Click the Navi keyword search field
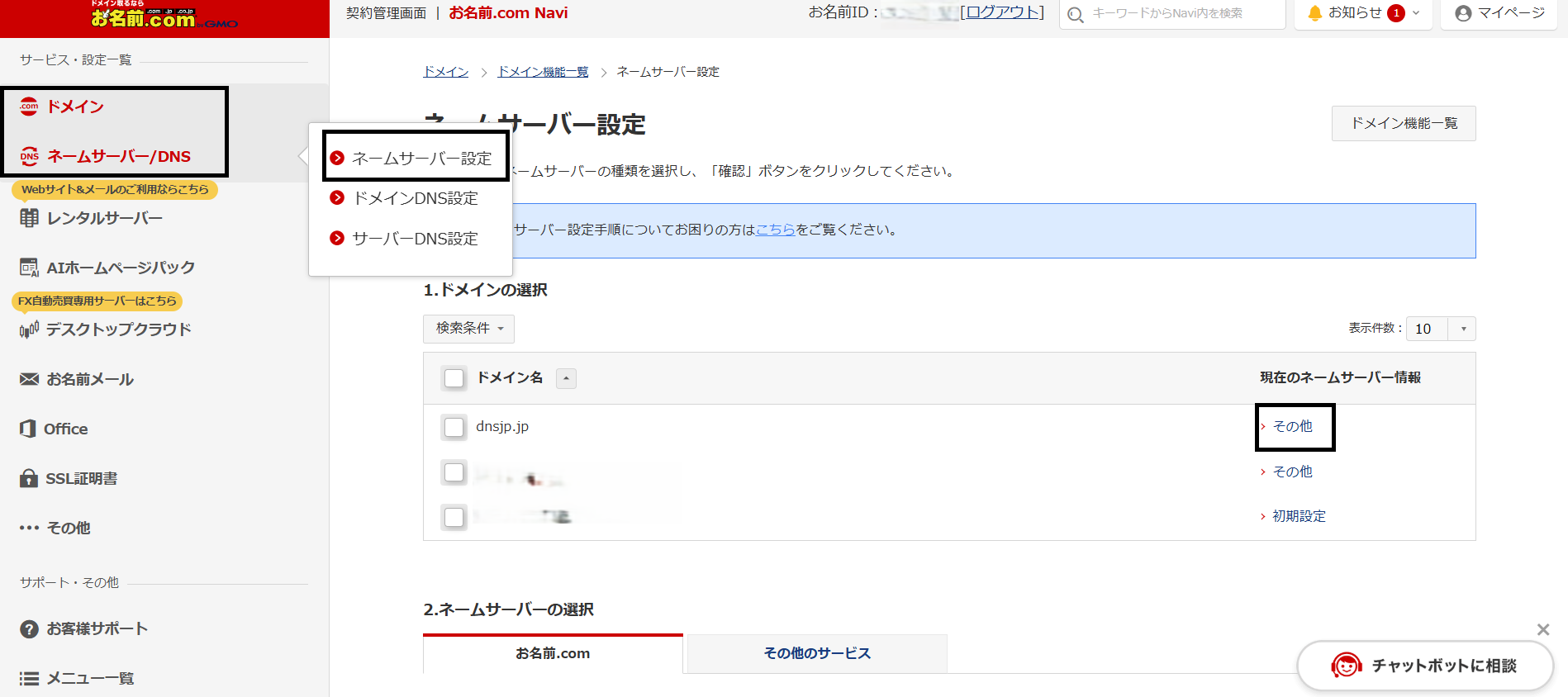This screenshot has height=697, width=1568. pos(1173,14)
